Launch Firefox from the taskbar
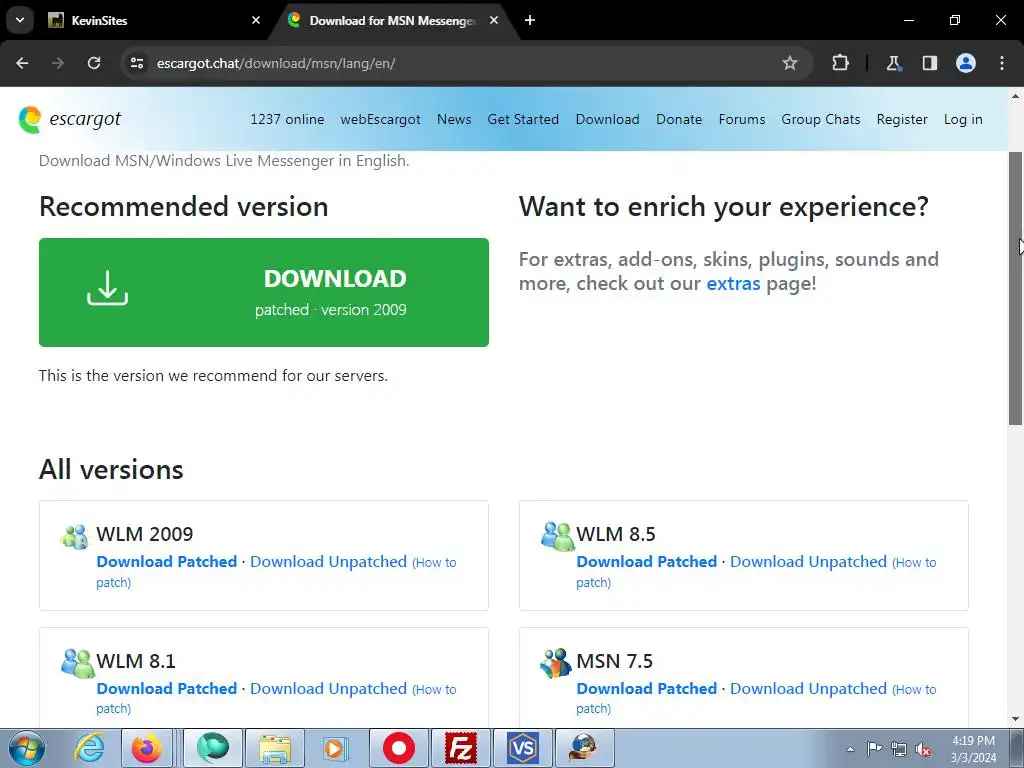This screenshot has height=768, width=1024. coord(147,748)
